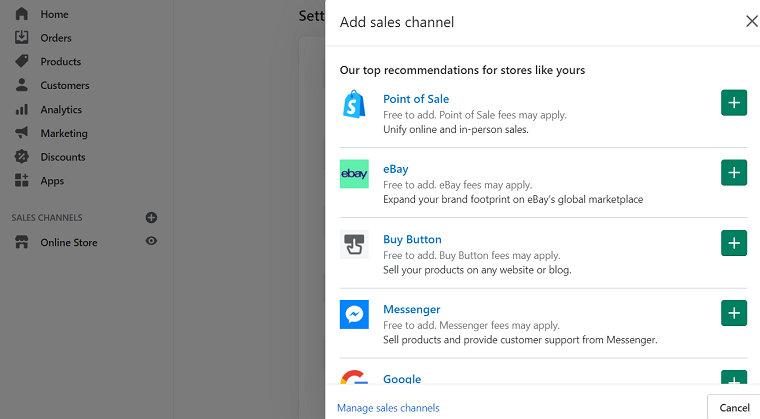Click the plus icon beside Sales Channels
The height and width of the screenshot is (419, 760).
[151, 217]
